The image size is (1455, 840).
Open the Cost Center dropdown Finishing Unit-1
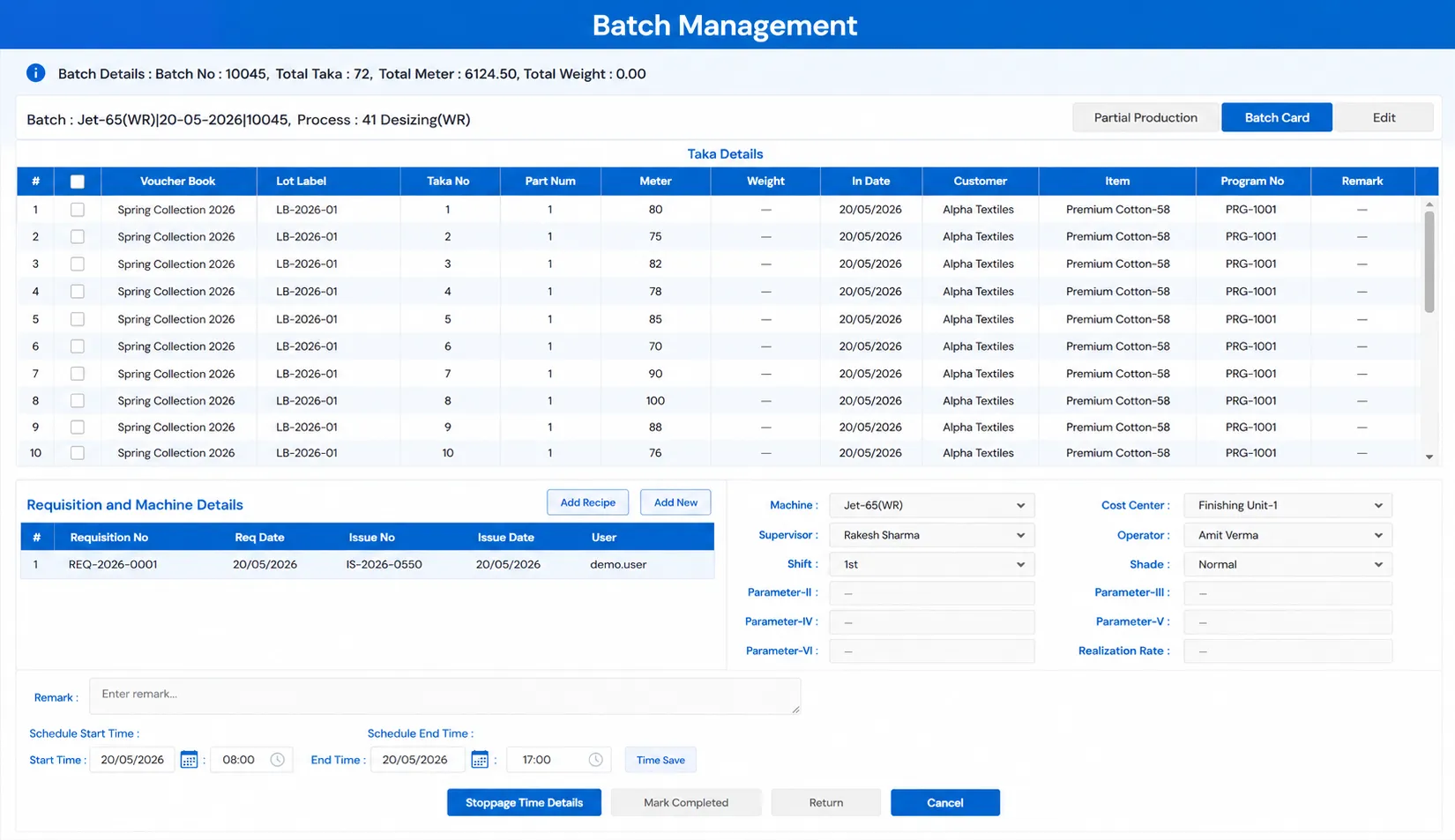pos(1287,505)
